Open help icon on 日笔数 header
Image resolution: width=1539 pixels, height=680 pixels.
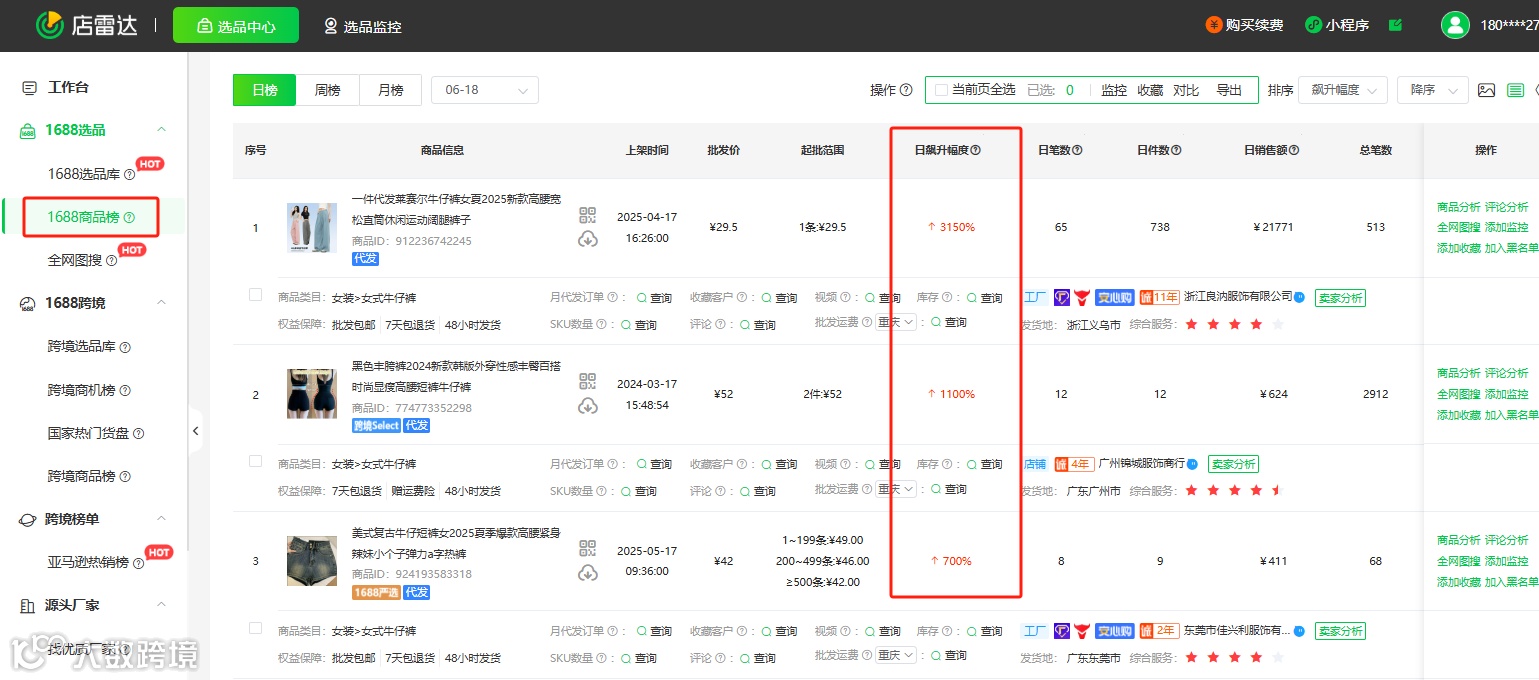pos(1077,150)
